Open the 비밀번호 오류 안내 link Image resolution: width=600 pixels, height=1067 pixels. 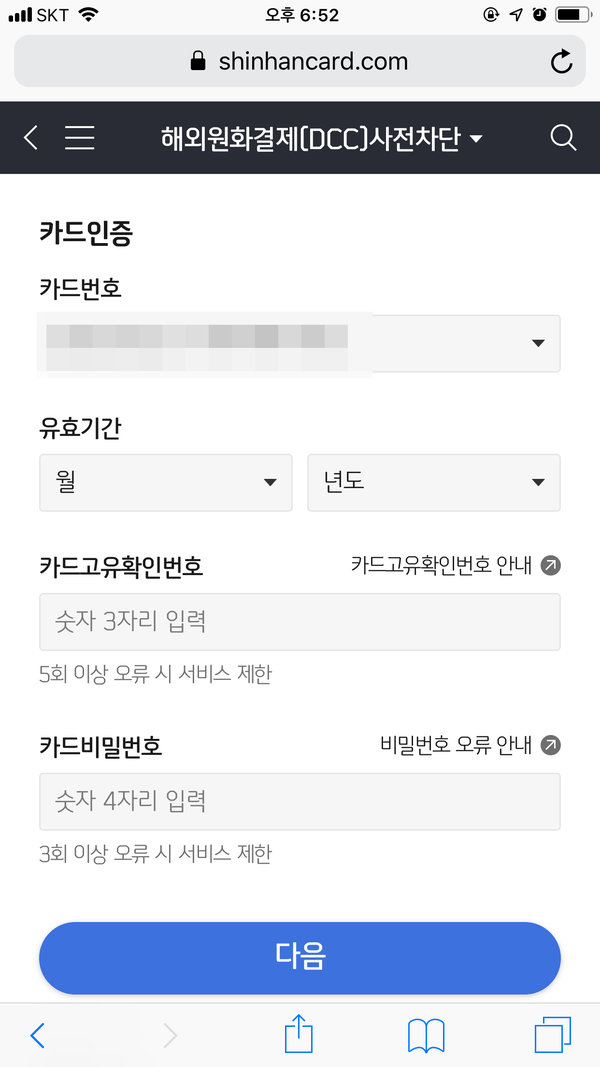(x=456, y=745)
